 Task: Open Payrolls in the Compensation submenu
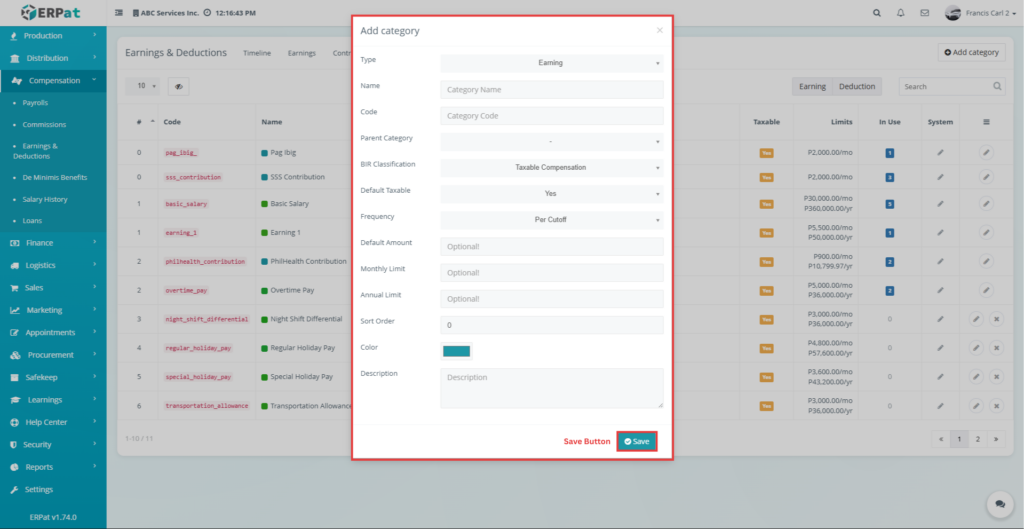[x=35, y=103]
